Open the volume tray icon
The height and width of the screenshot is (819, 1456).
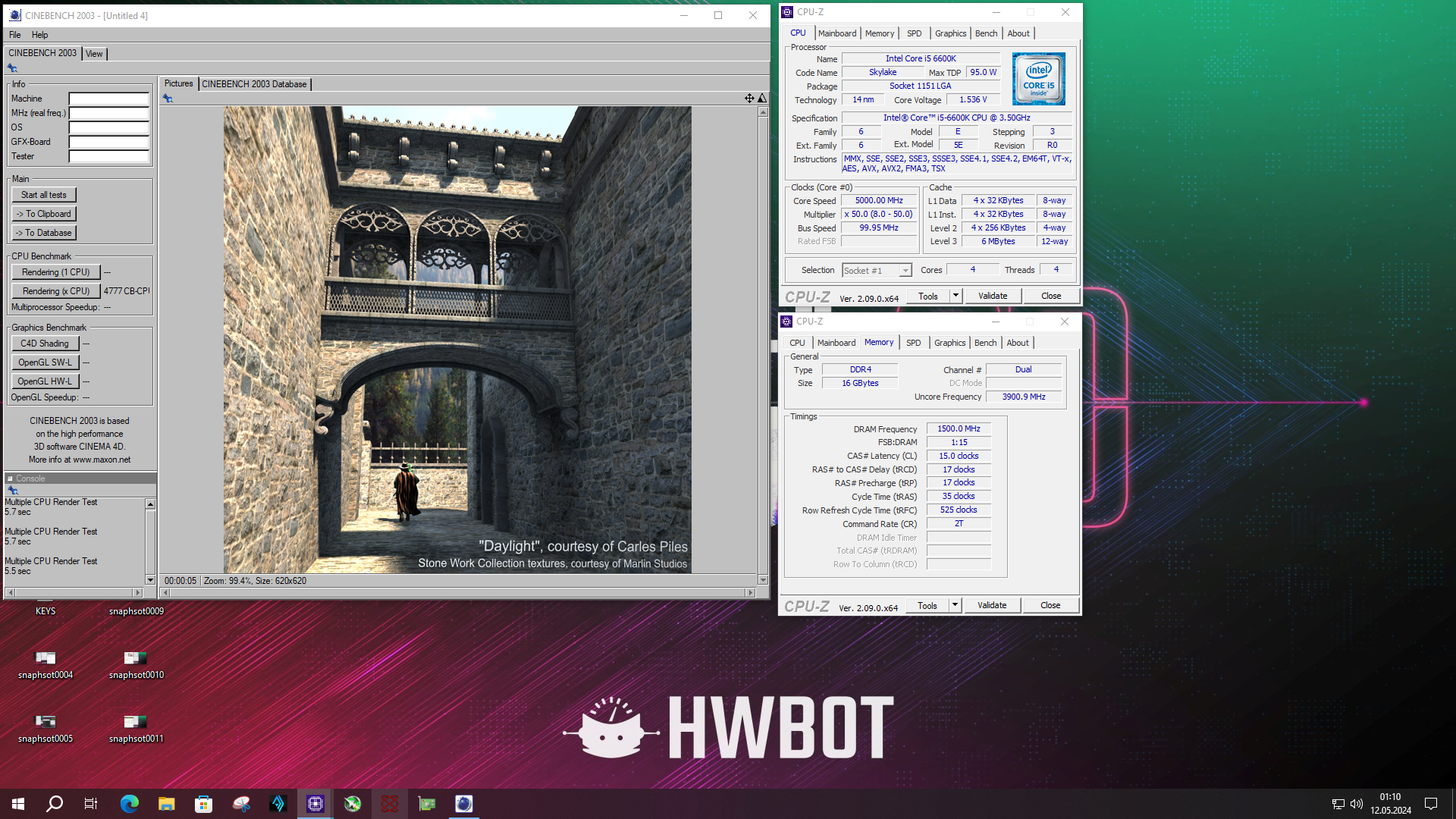coord(1357,804)
